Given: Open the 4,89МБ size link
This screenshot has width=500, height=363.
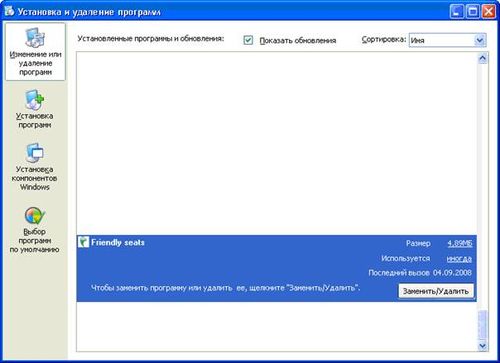Looking at the screenshot, I should pos(460,243).
